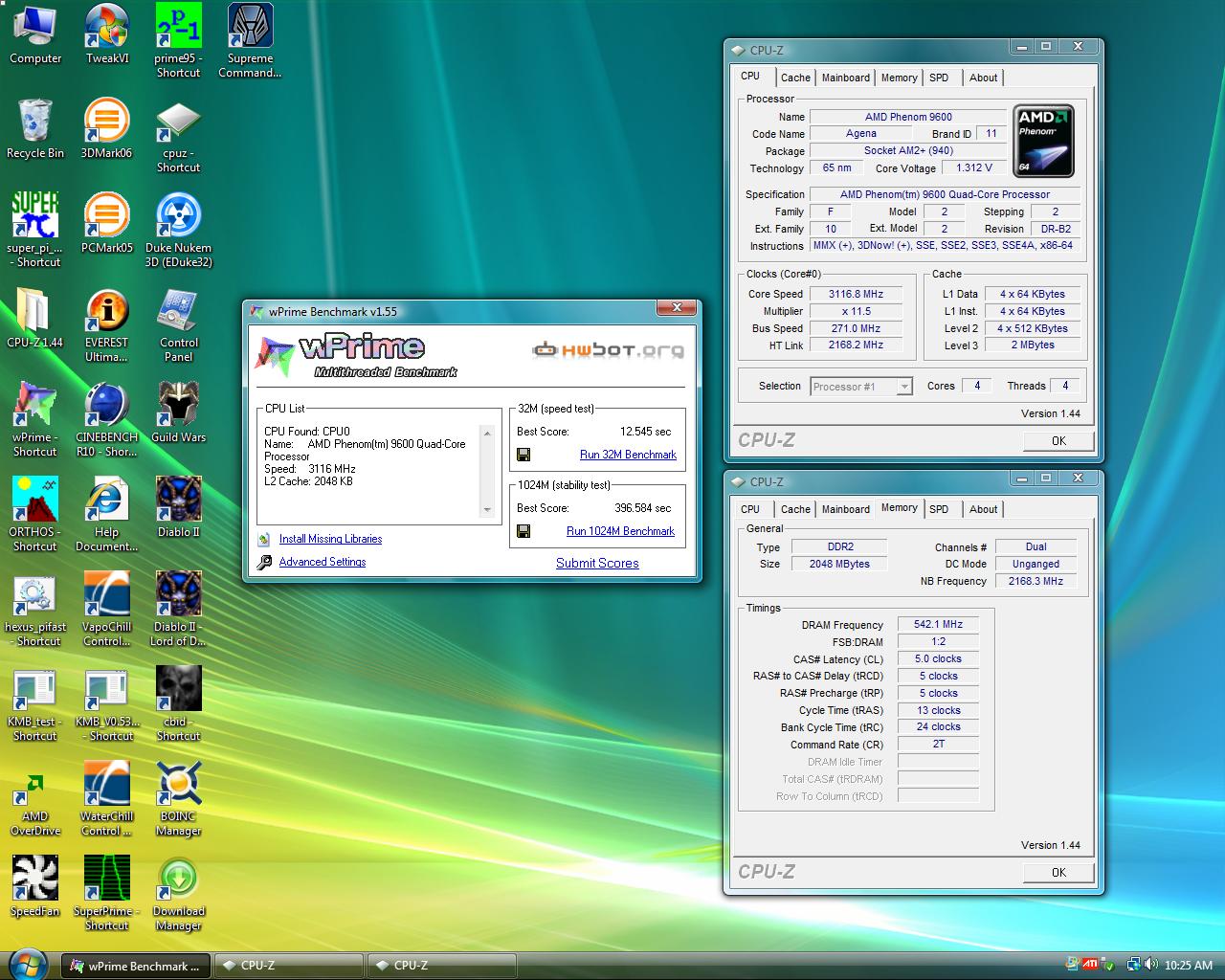Launch the KMB_test shortcut

pyautogui.click(x=35, y=703)
